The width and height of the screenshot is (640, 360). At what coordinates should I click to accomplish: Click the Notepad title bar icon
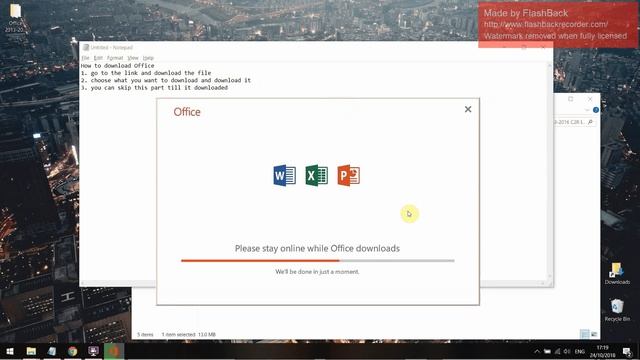[x=86, y=48]
